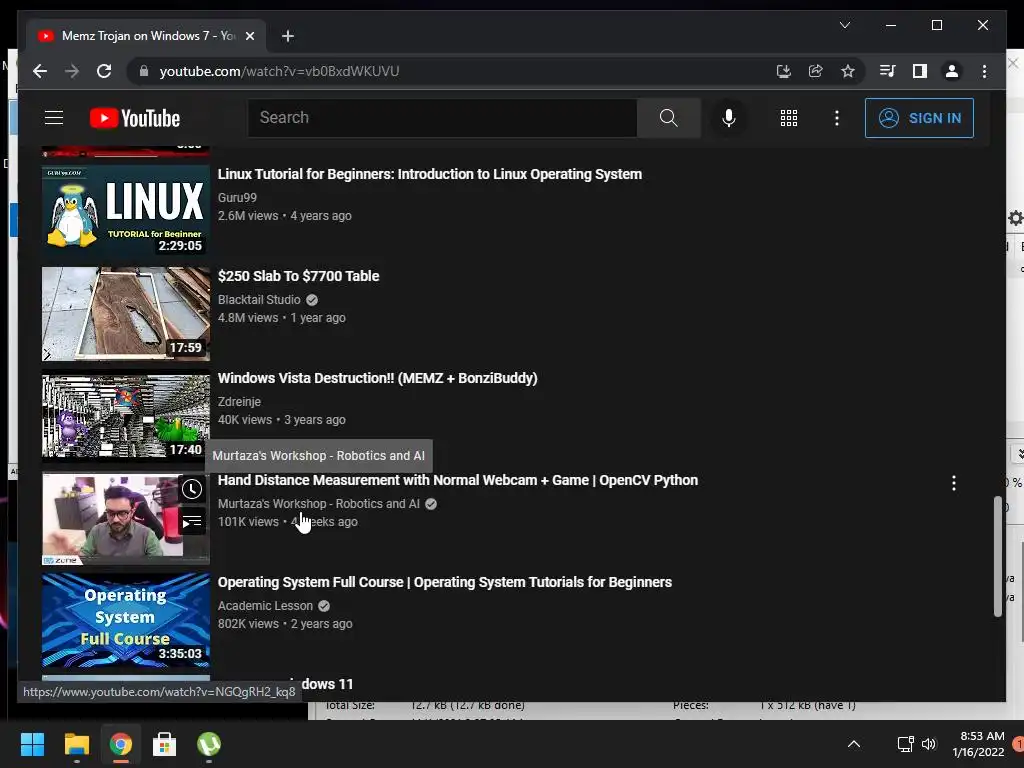
Task: Go back with the browser back arrow
Action: (40, 71)
